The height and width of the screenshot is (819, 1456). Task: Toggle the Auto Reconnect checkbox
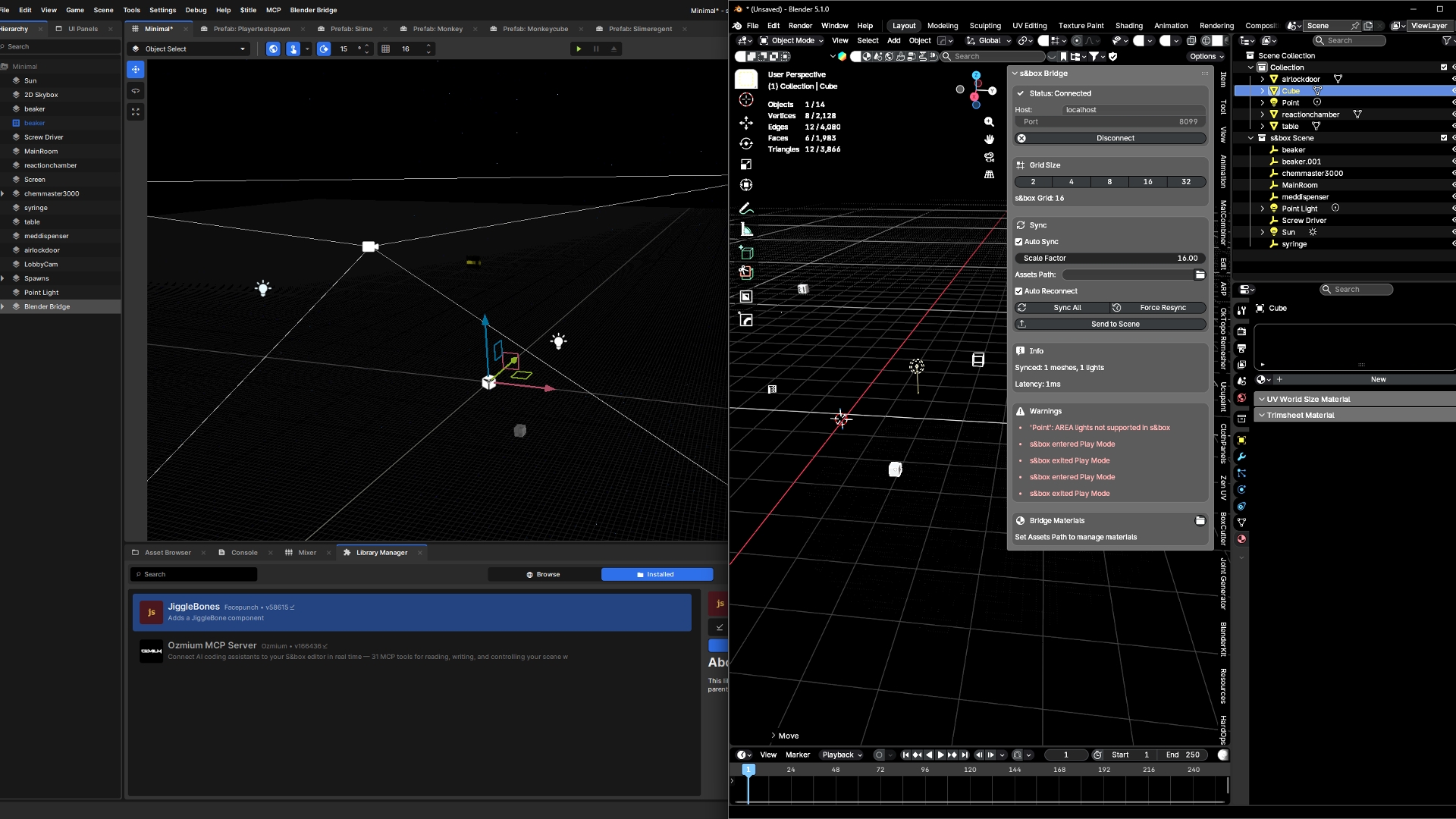(x=1019, y=291)
